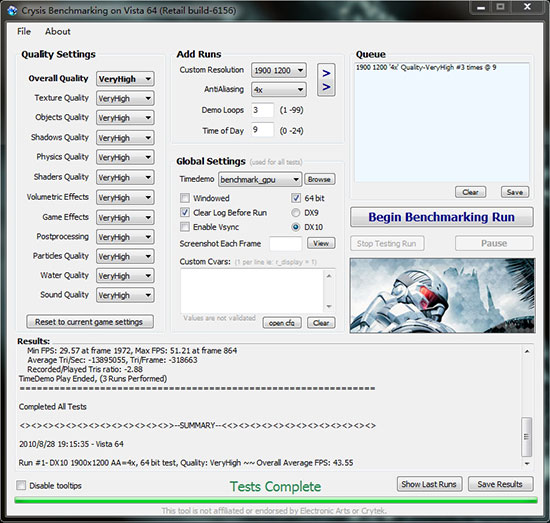550x523 pixels.
Task: Click the Average Tri/Sec result line
Action: 112,360
